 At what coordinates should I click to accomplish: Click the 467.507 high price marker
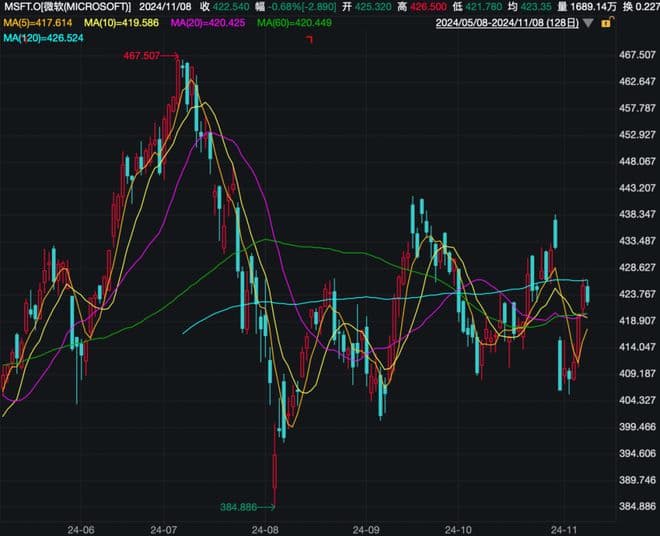point(143,57)
